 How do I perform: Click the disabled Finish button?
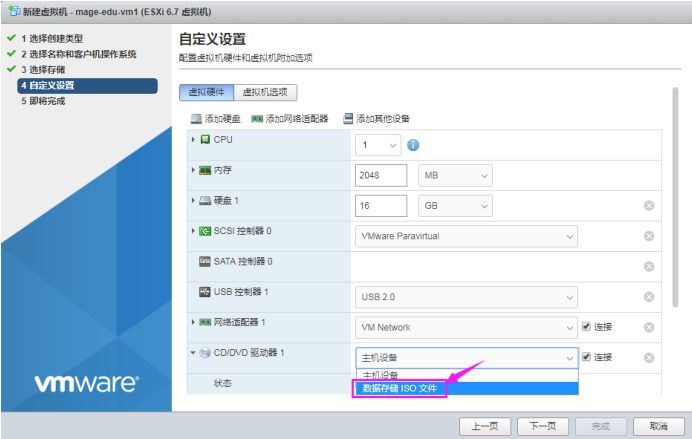tap(601, 426)
